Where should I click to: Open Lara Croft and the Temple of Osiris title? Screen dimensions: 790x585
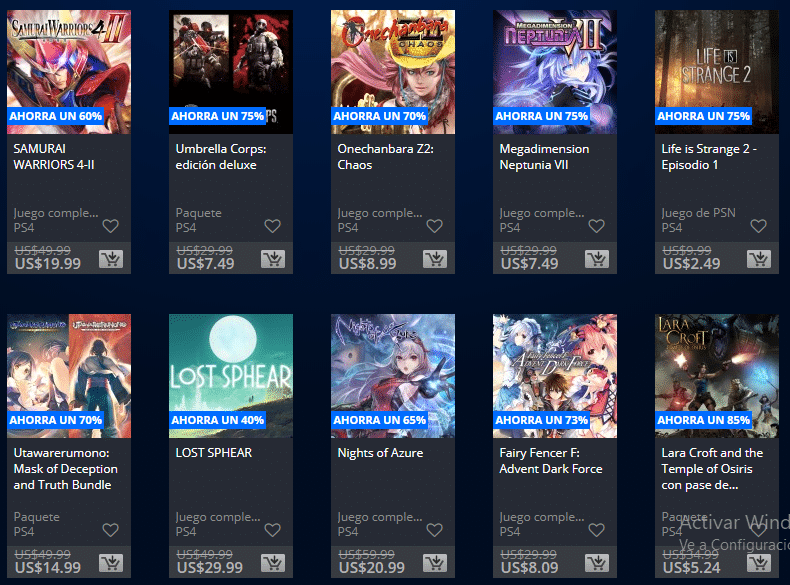712,469
